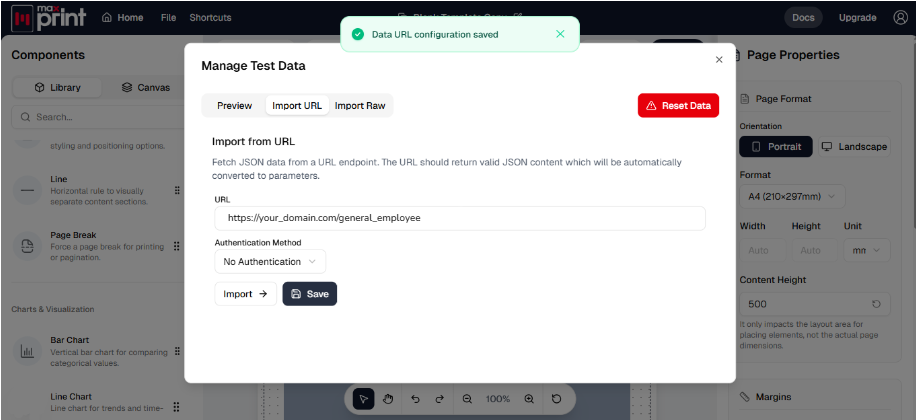
Task: Click into the URL input field
Action: 460,218
